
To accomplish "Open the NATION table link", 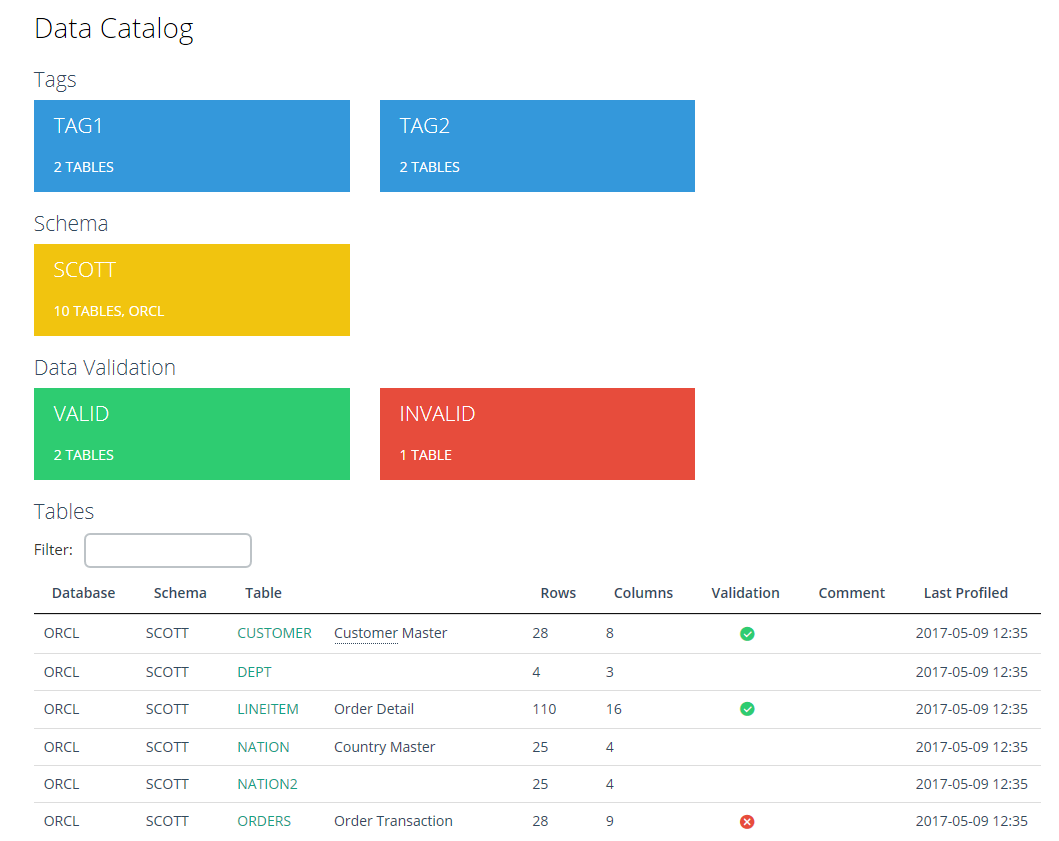I will pos(263,747).
